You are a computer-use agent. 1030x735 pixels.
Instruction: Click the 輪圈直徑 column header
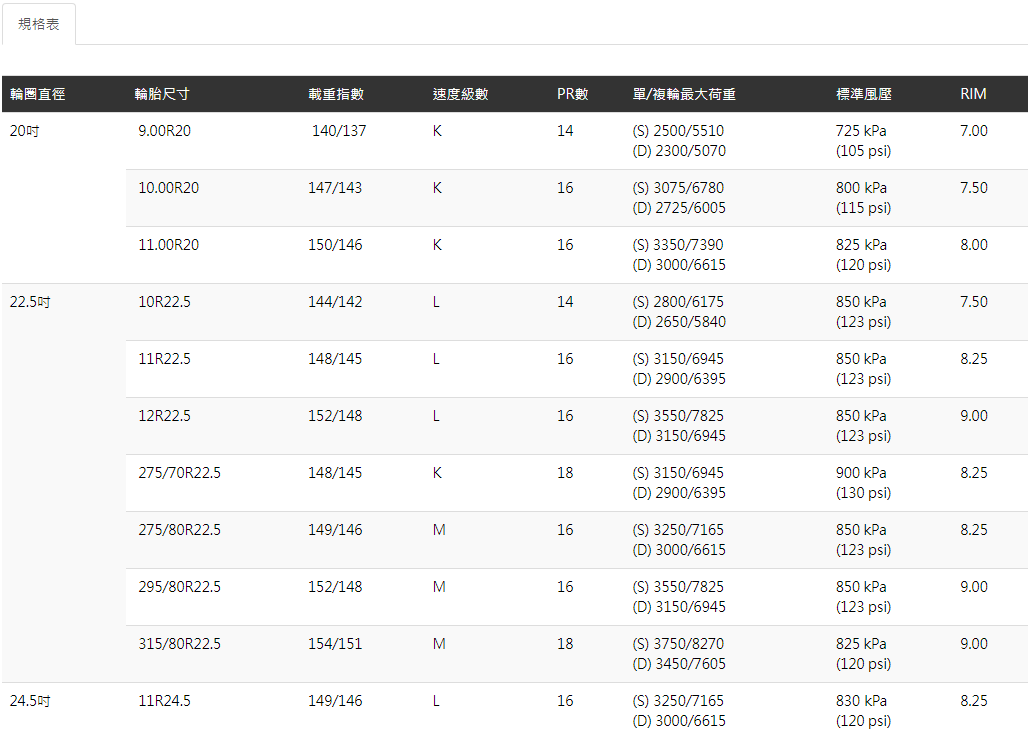[38, 94]
